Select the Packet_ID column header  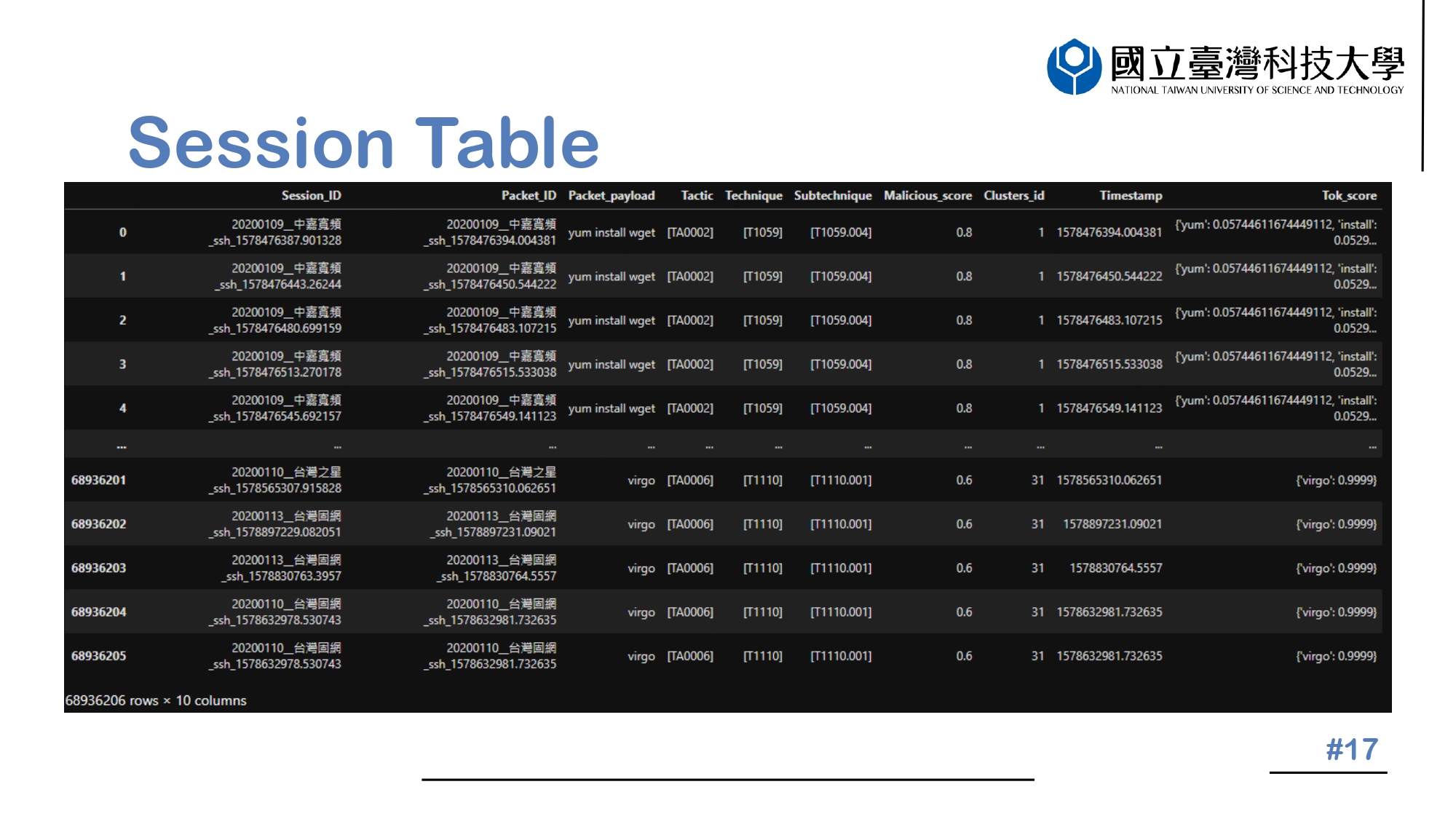point(529,195)
